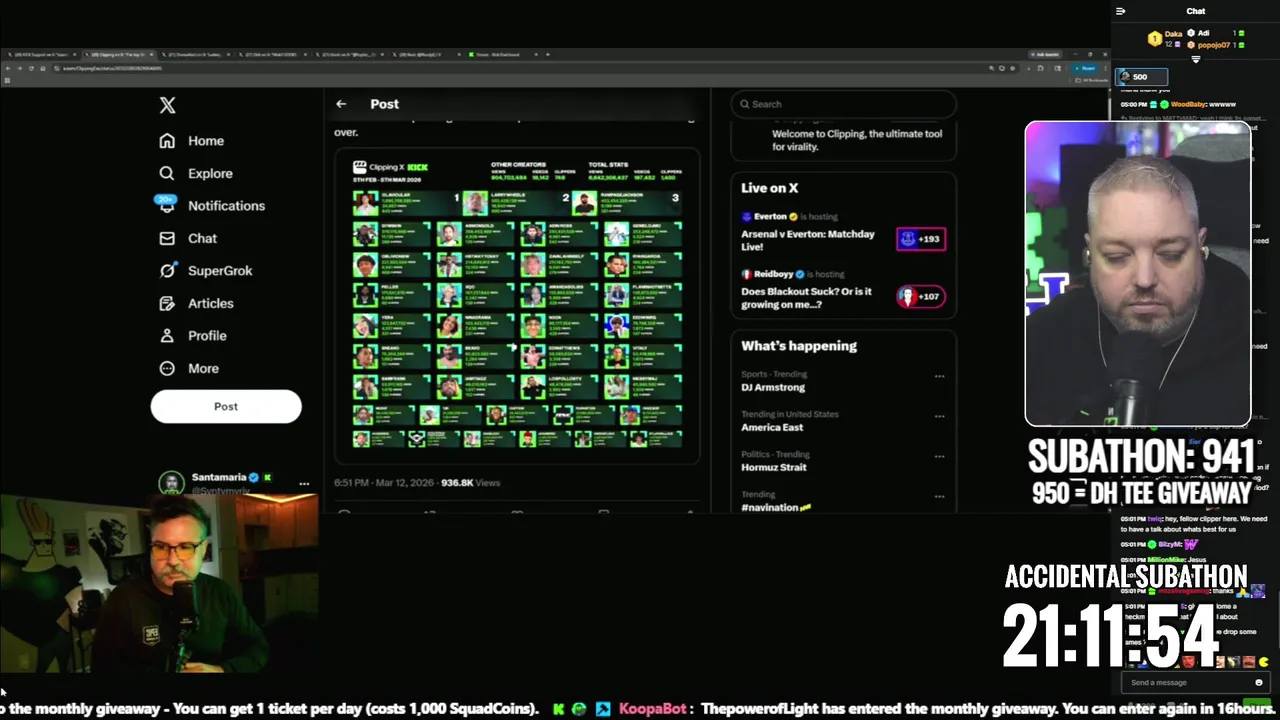Open the Clipping X Kick leaderboard image

pyautogui.click(x=517, y=305)
